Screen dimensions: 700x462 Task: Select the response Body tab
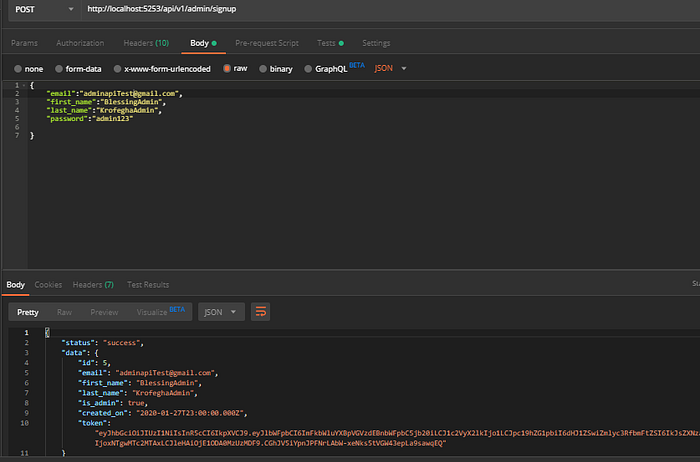pos(16,285)
